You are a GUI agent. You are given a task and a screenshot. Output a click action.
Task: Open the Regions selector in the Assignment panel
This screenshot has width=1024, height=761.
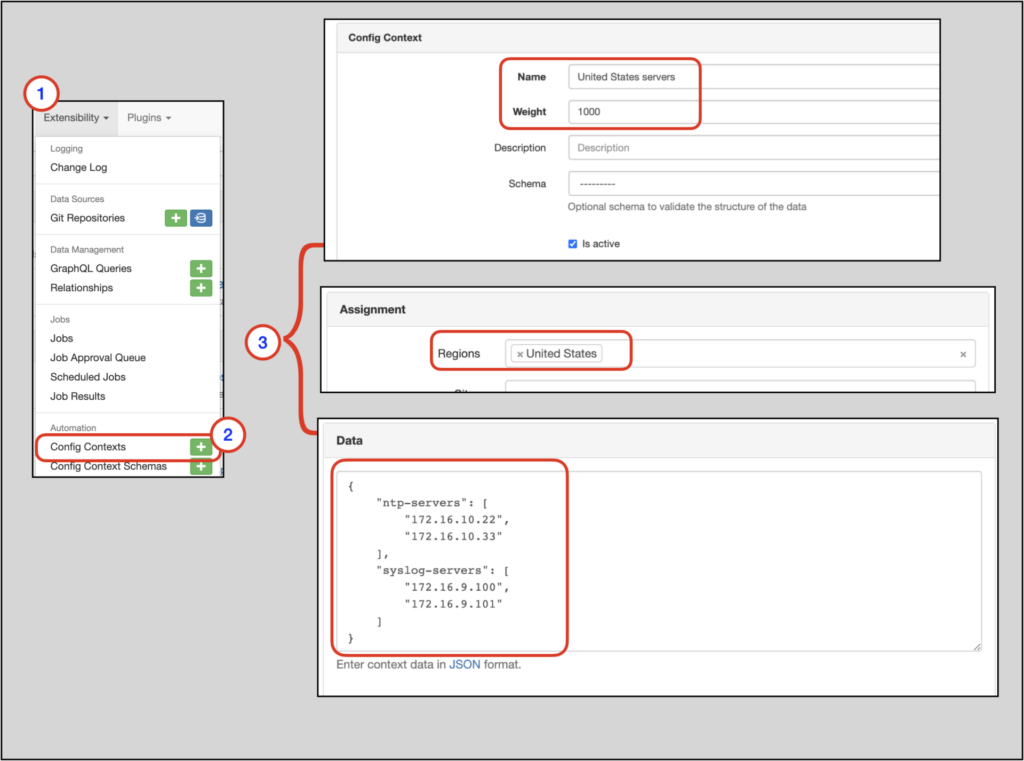click(x=750, y=353)
